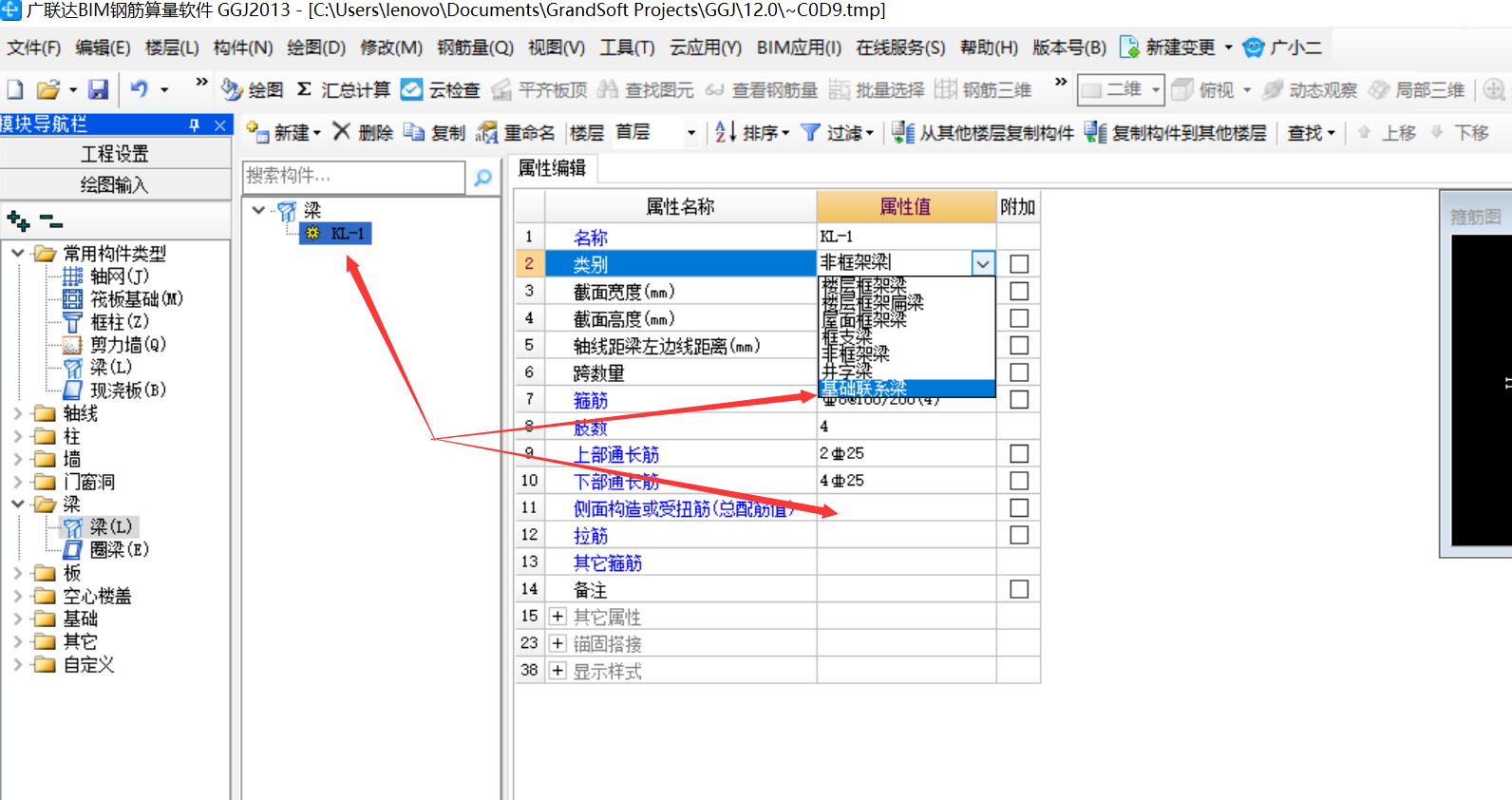Click 工程设置 button
The height and width of the screenshot is (800, 1512).
pos(115,154)
